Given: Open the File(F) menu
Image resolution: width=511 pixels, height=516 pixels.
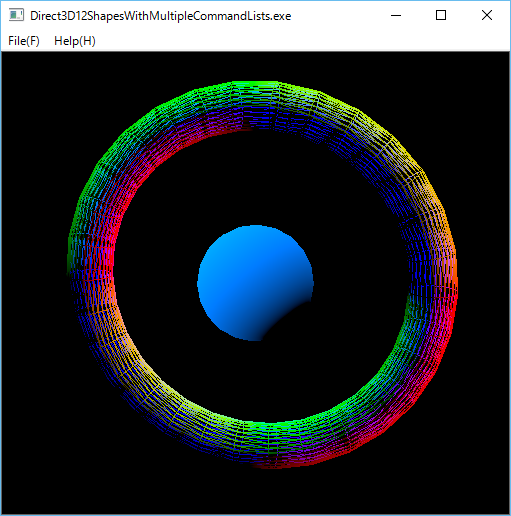Looking at the screenshot, I should click(24, 41).
